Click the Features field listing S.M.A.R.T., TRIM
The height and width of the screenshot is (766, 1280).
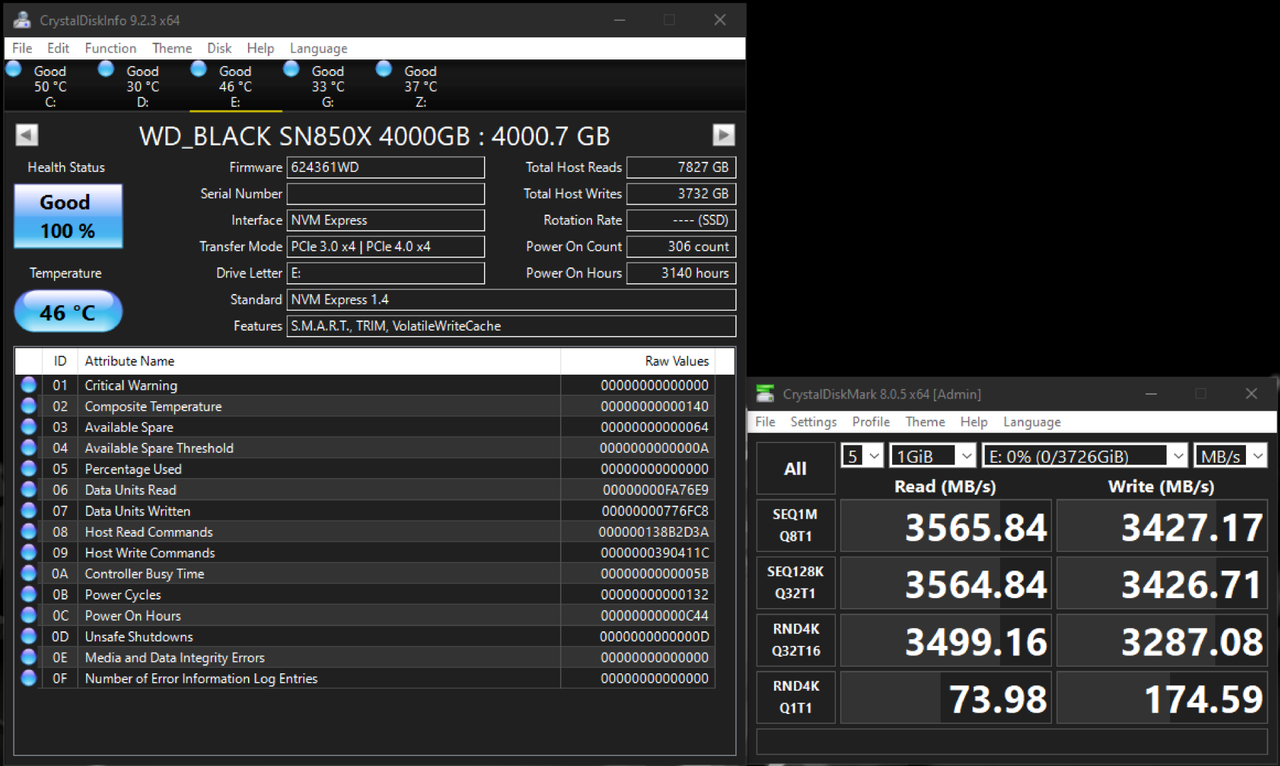coord(512,326)
